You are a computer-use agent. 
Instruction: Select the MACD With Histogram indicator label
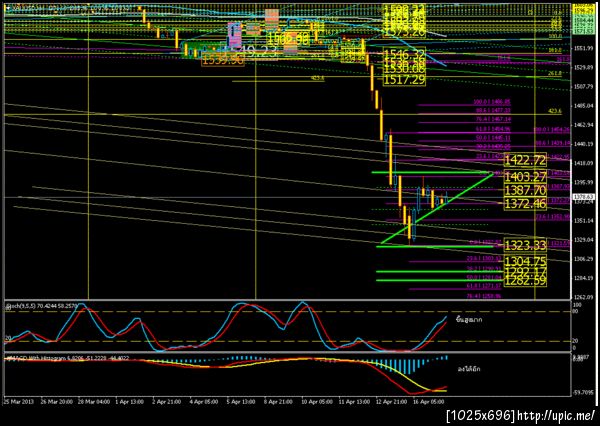click(67, 358)
